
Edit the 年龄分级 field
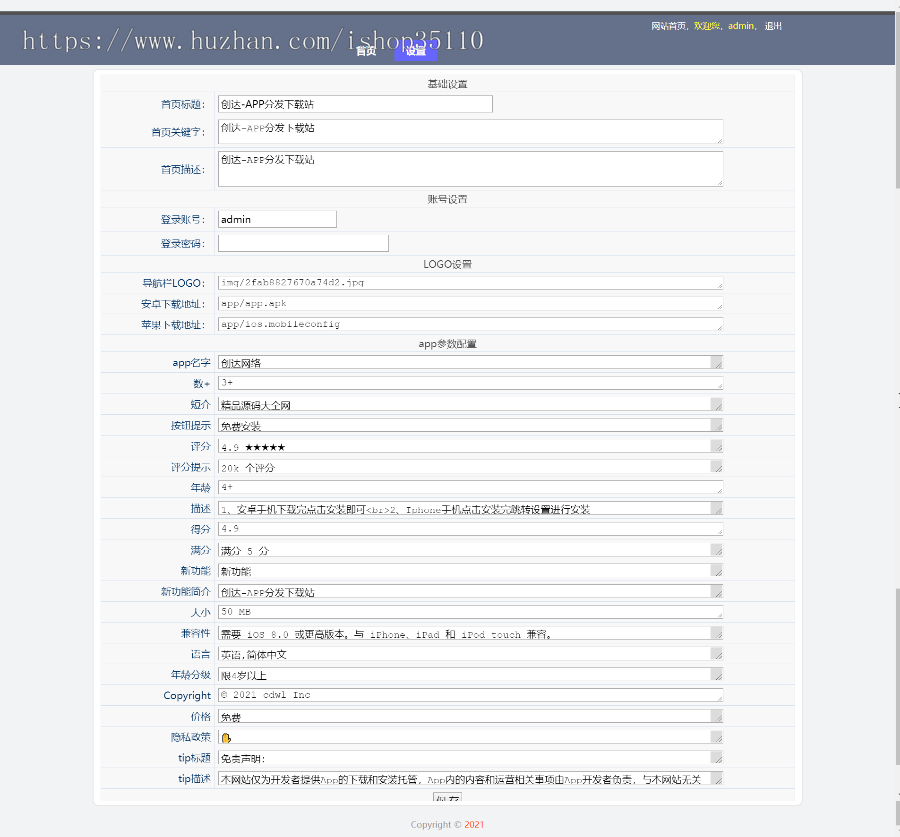470,675
